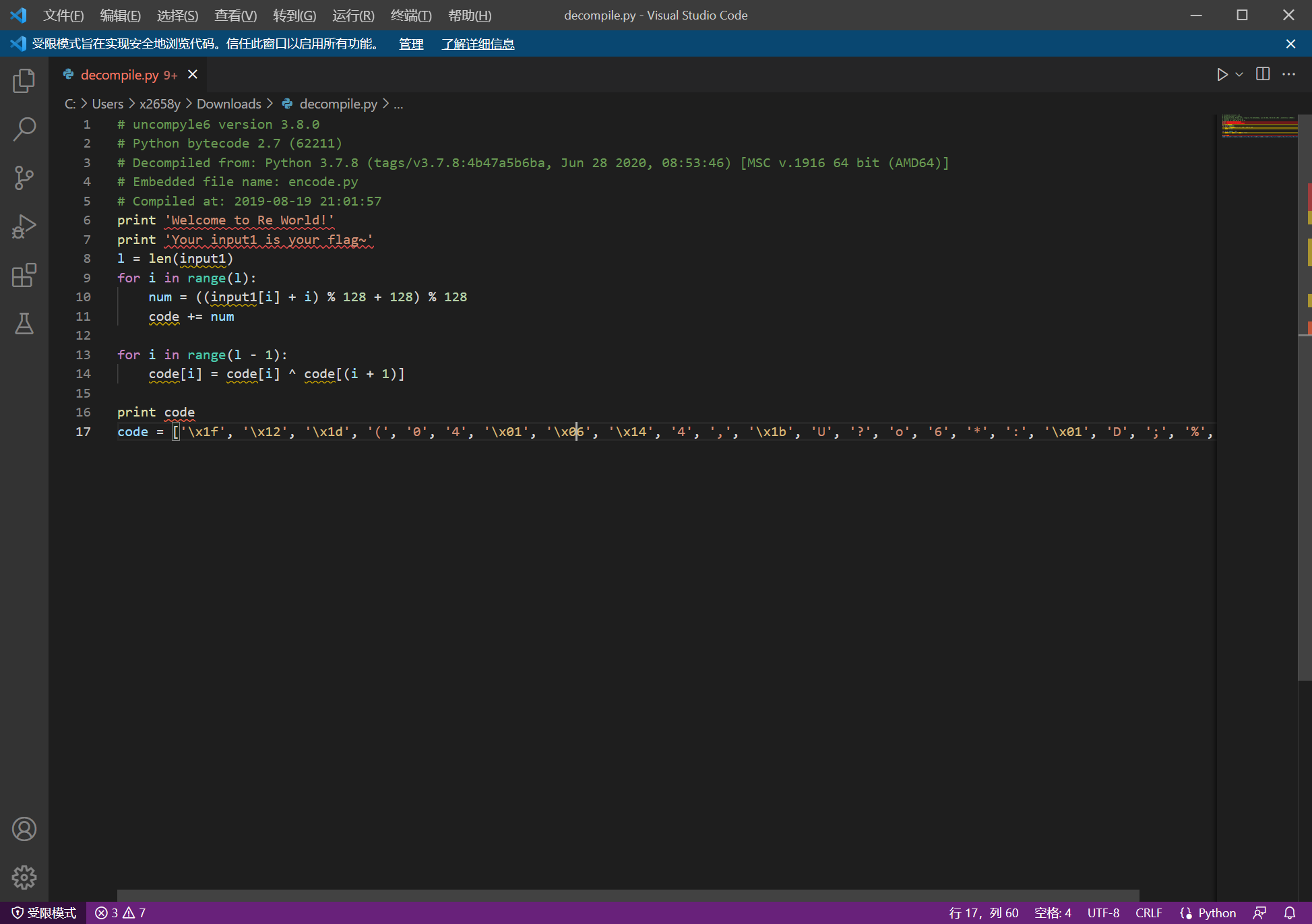Viewport: 1312px width, 924px height.
Task: Open the Source Control view
Action: tap(24, 178)
